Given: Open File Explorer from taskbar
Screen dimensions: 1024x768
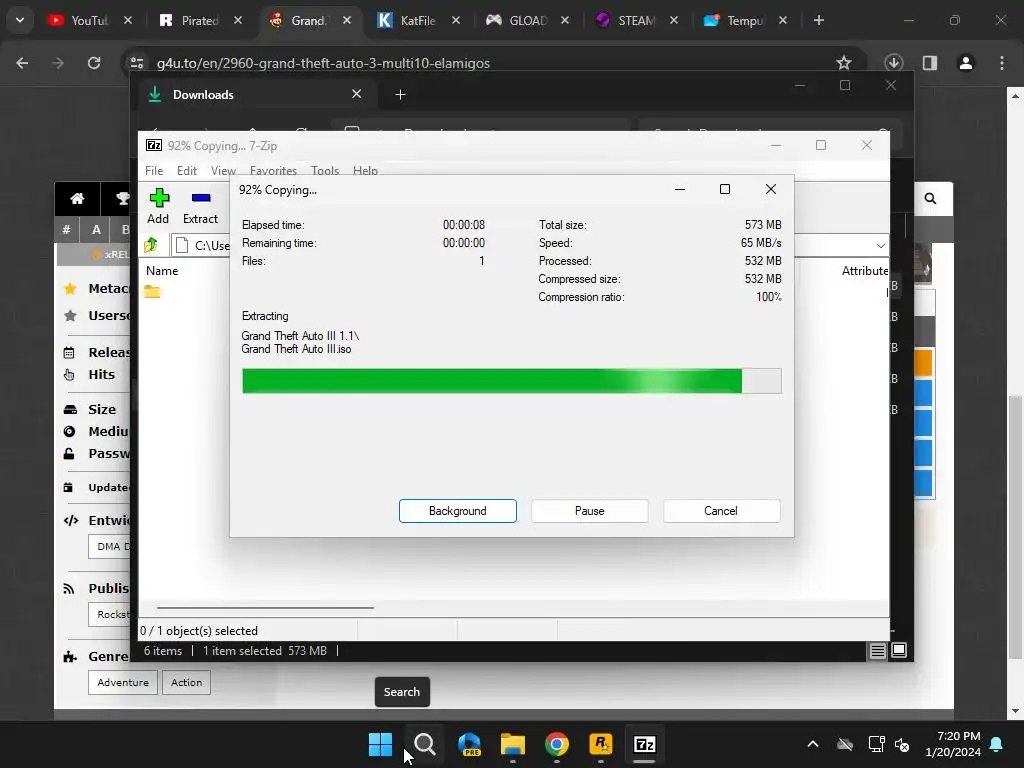Looking at the screenshot, I should click(x=513, y=744).
